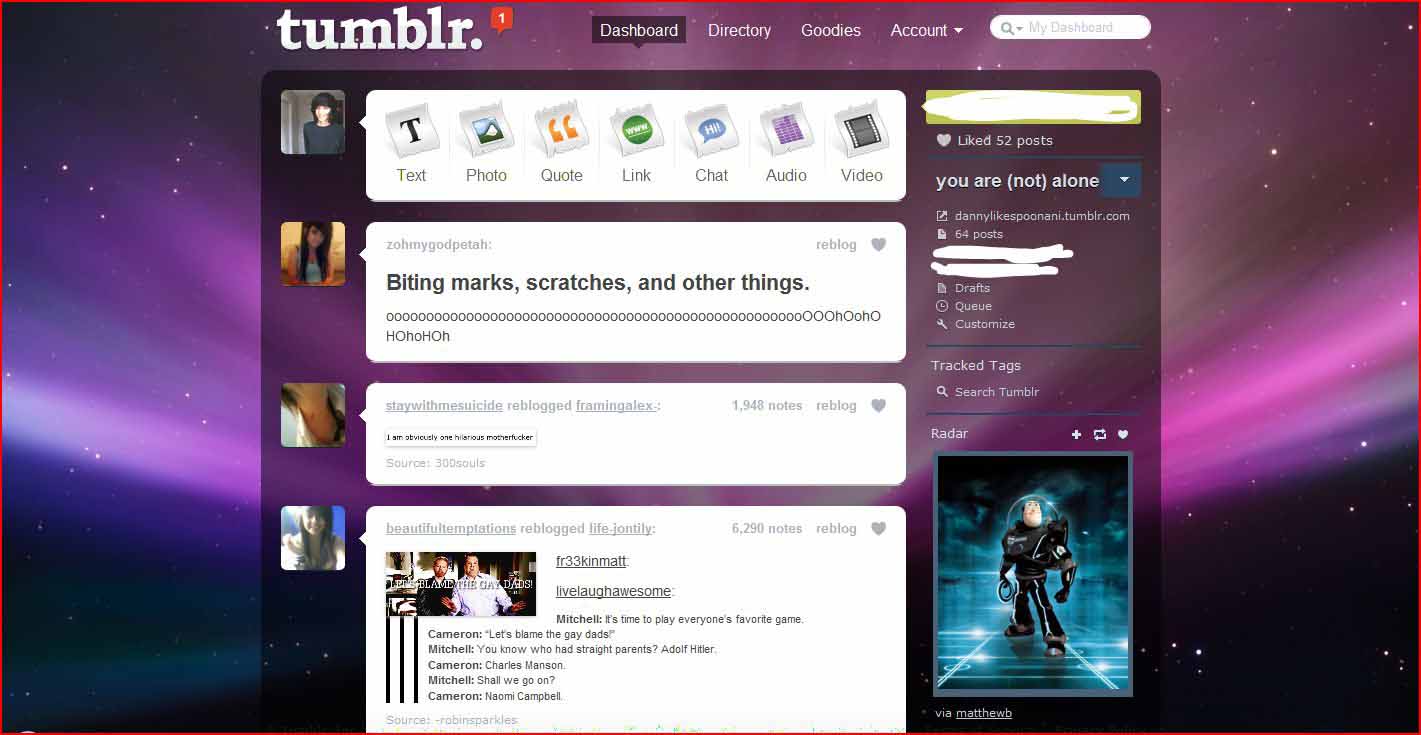
Task: Start a Quote post
Action: (561, 143)
